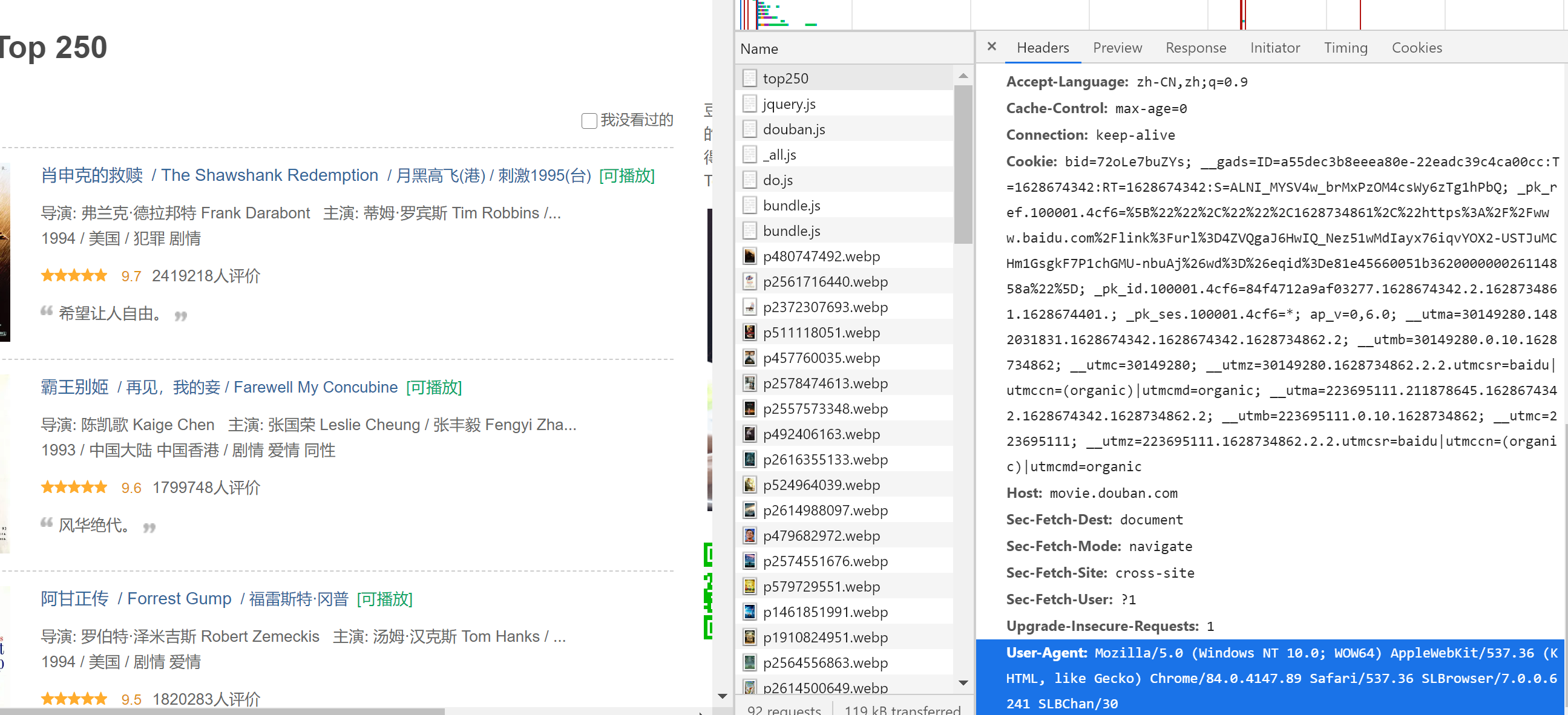This screenshot has height=715, width=1568.
Task: Select the p2561716440.webp thumbnail icon
Action: [x=749, y=282]
